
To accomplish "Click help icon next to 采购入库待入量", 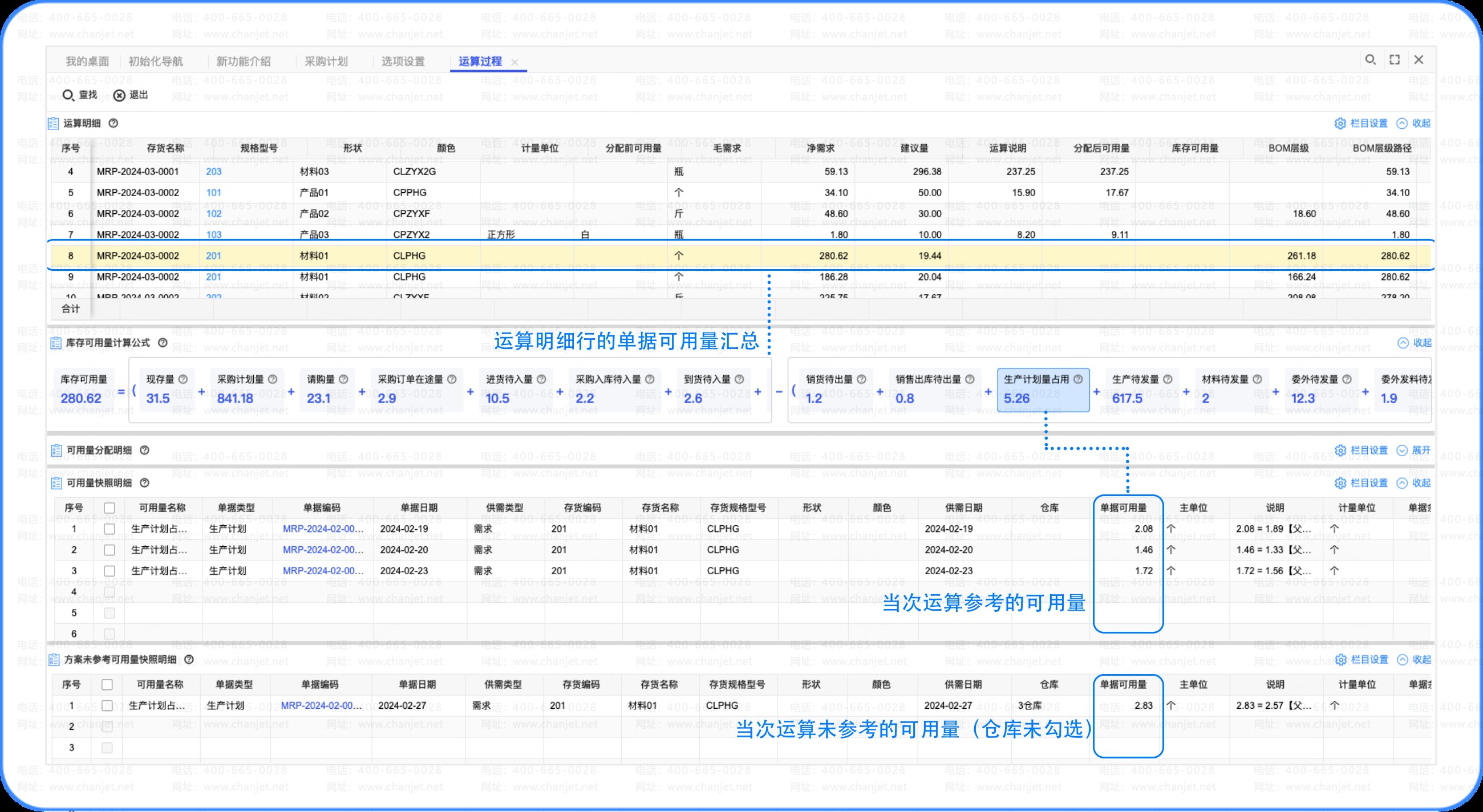I will (x=650, y=379).
